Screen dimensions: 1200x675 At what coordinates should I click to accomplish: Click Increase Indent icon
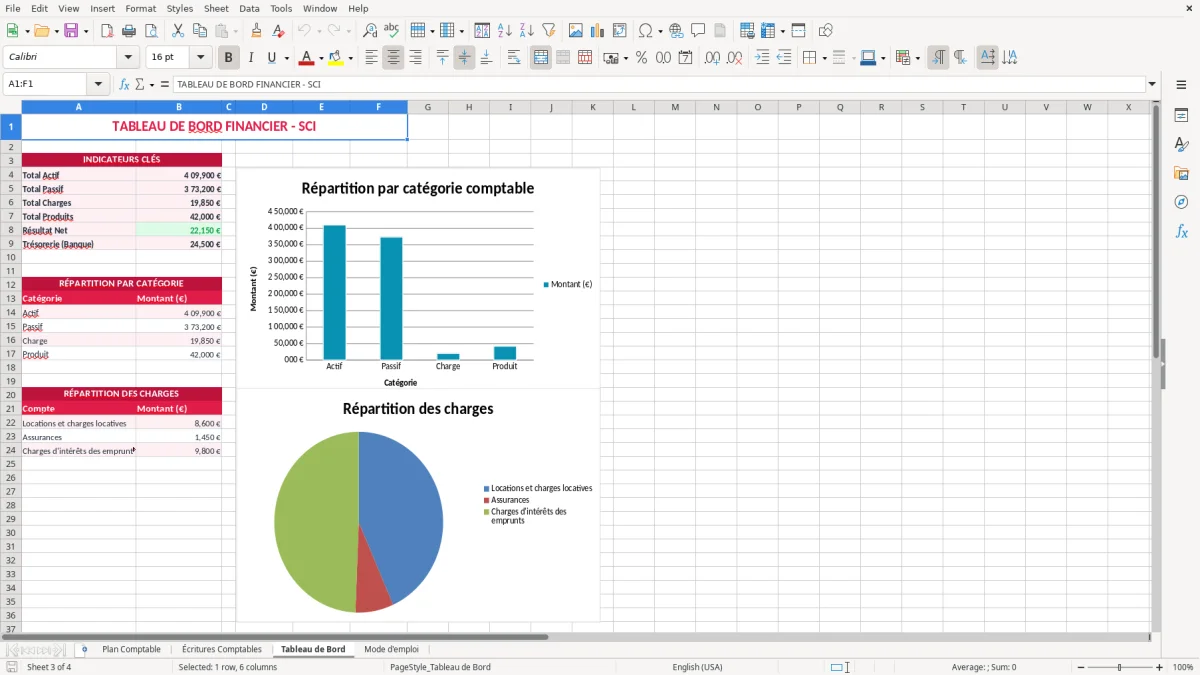[x=762, y=58]
